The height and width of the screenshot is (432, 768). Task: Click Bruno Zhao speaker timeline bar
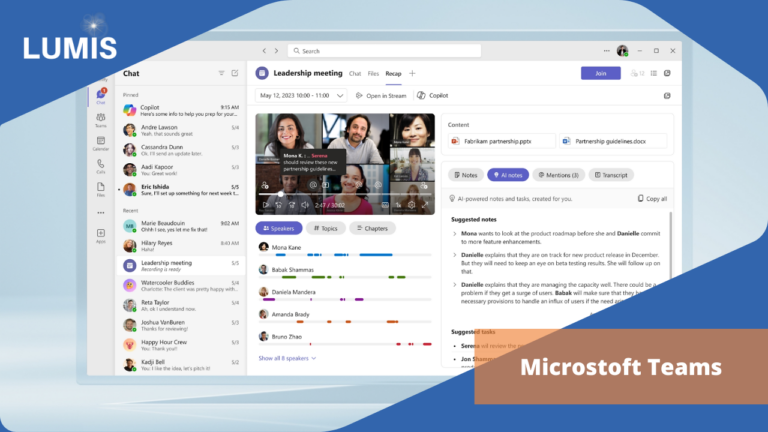[x=345, y=344]
